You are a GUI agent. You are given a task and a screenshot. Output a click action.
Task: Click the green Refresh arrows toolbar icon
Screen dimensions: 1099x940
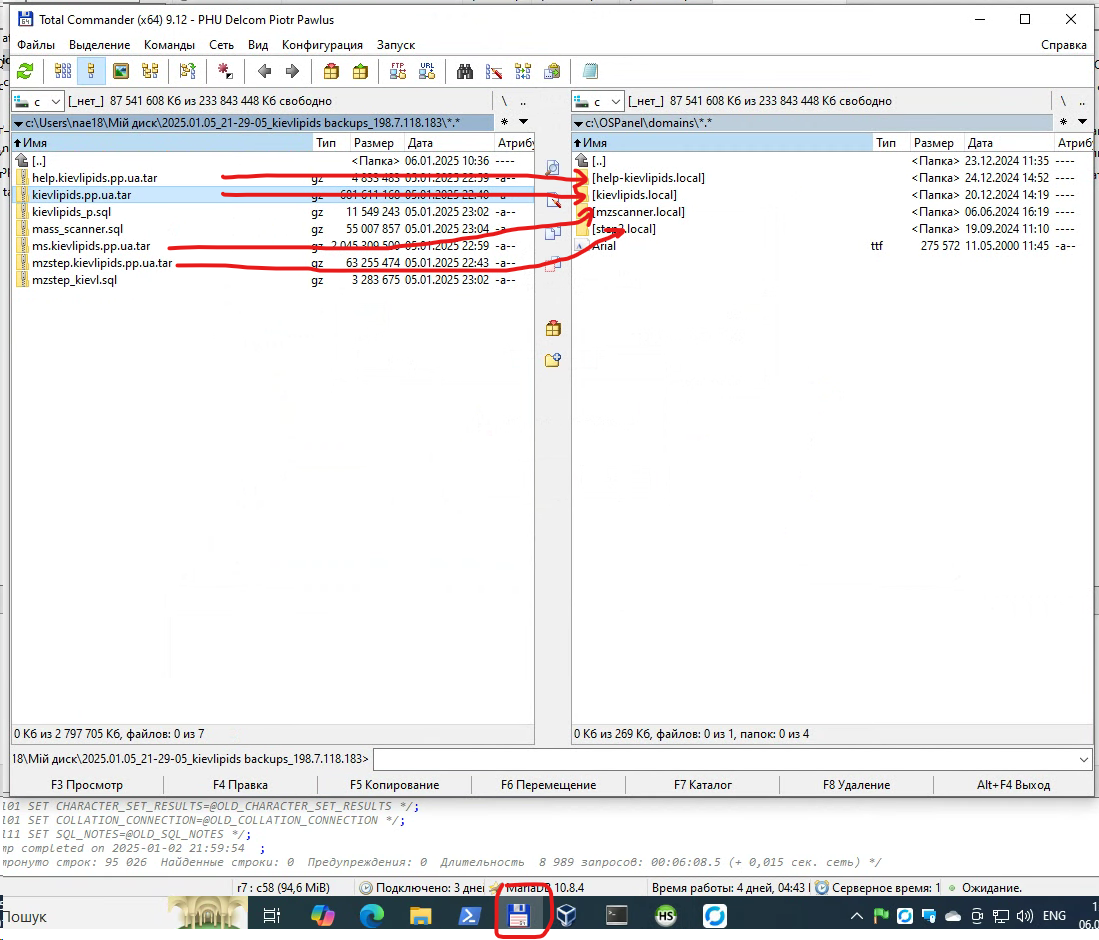point(25,71)
